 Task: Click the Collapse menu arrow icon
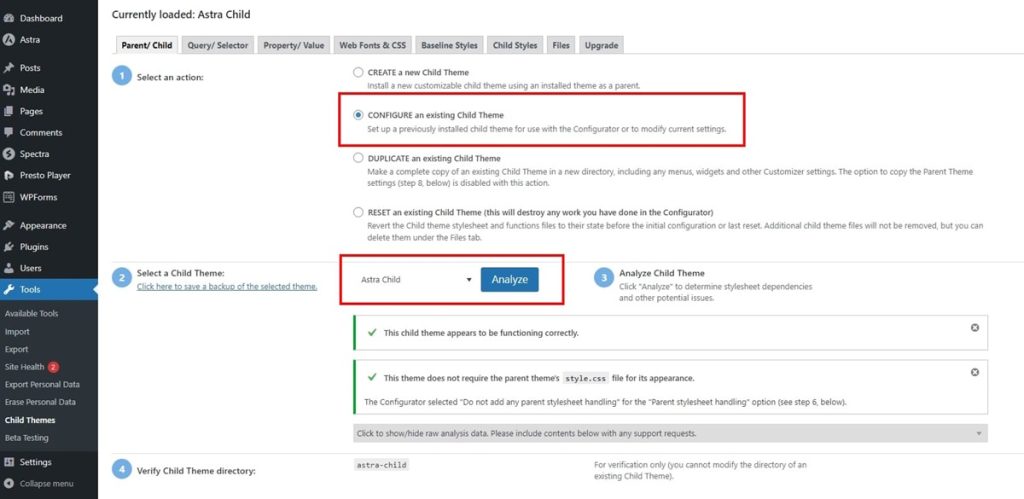tap(8, 484)
